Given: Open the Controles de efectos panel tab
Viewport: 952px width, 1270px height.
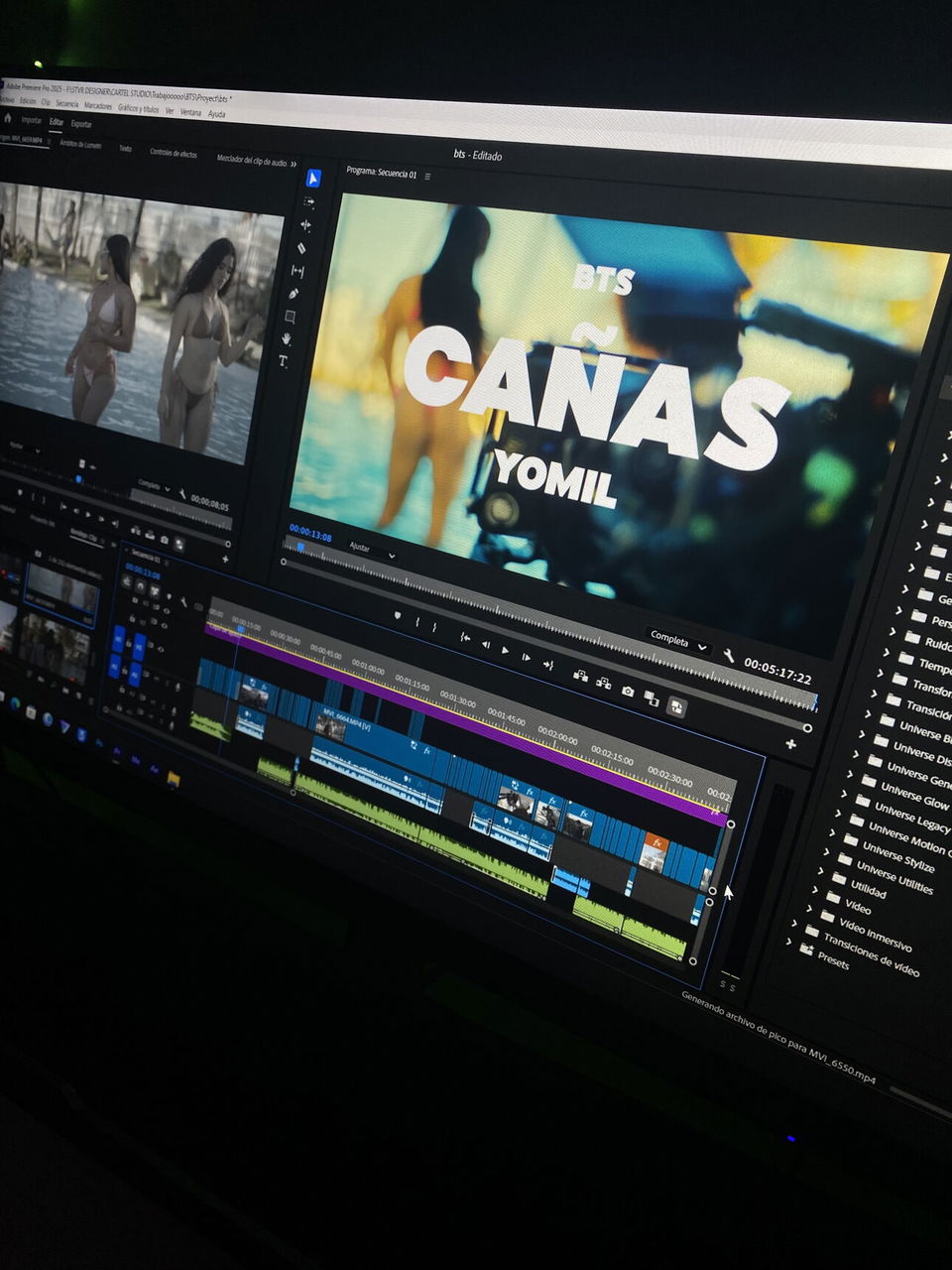Looking at the screenshot, I should tap(174, 153).
